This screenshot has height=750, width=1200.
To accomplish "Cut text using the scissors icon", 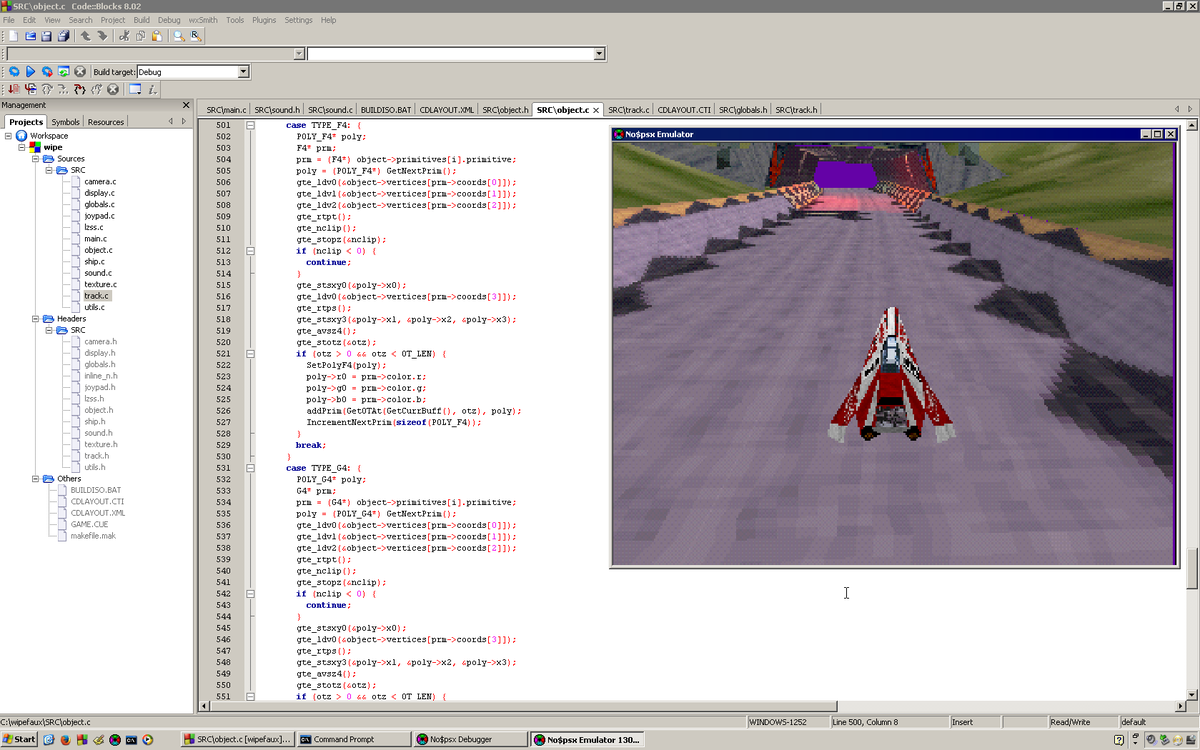I will point(124,35).
